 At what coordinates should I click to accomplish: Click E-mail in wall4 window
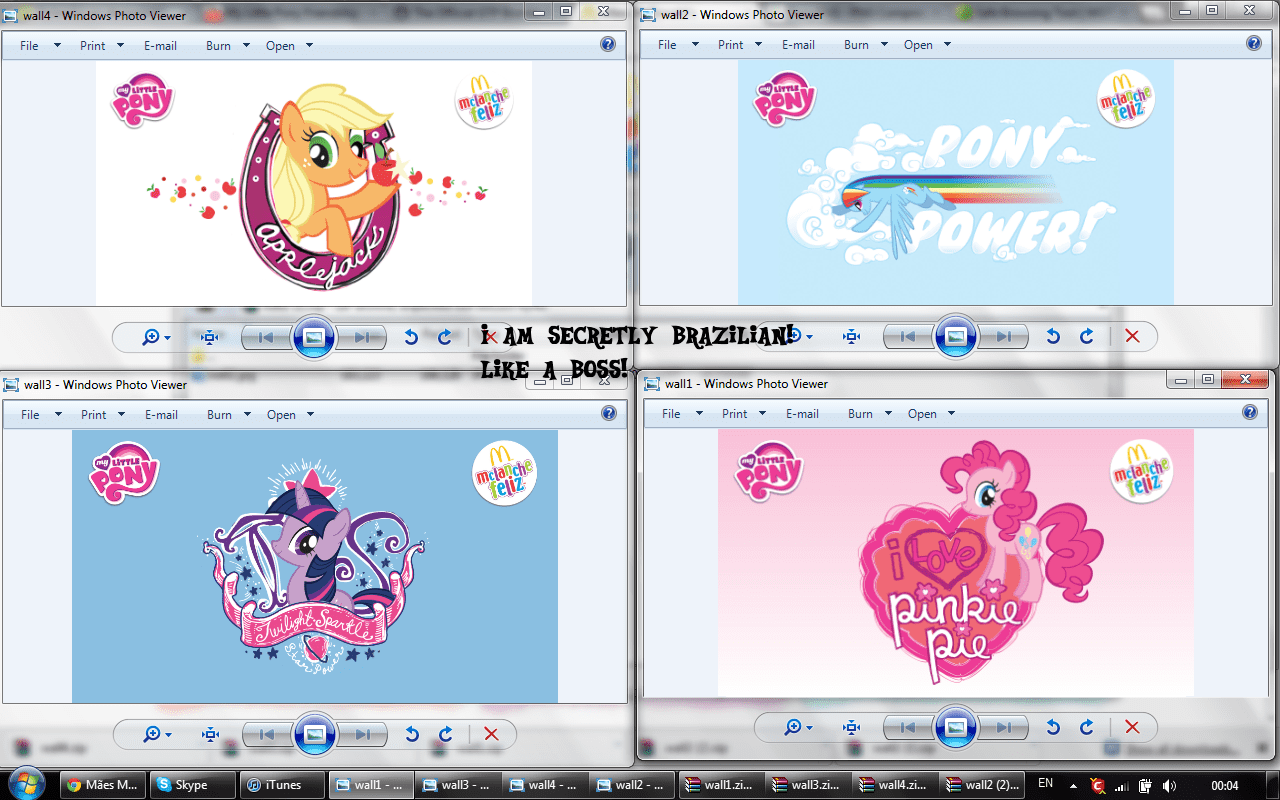[160, 45]
